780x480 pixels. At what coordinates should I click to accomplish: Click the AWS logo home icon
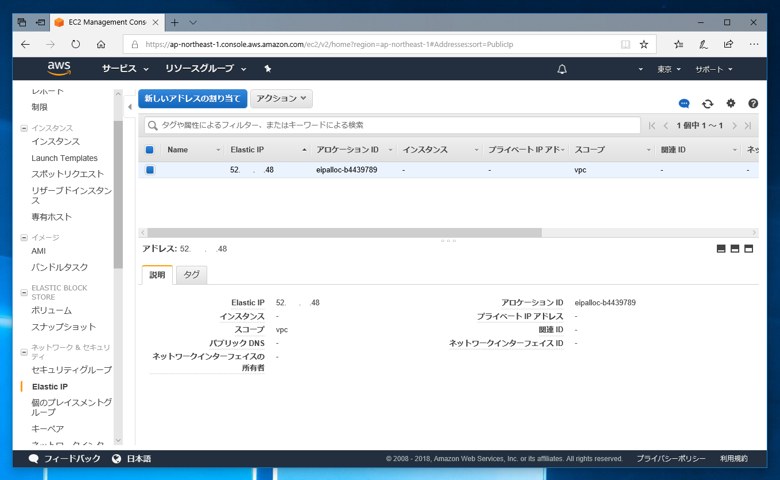(x=59, y=68)
